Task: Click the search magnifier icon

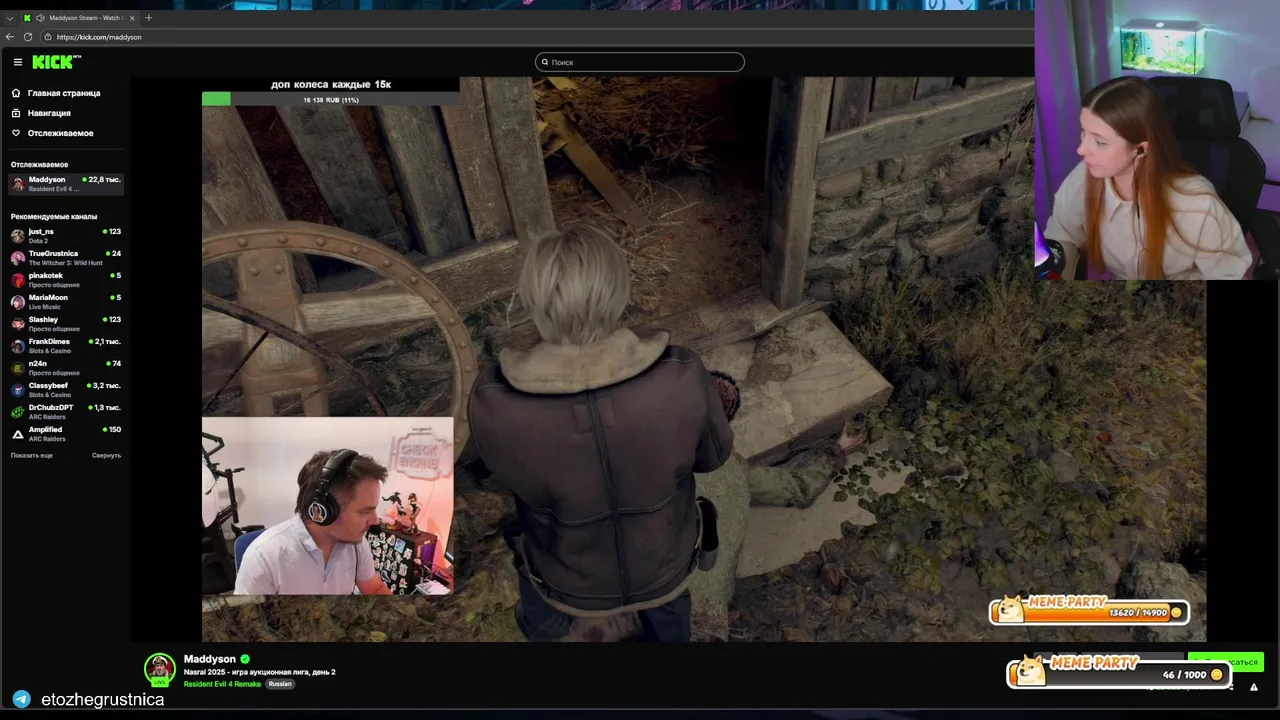Action: [x=545, y=62]
